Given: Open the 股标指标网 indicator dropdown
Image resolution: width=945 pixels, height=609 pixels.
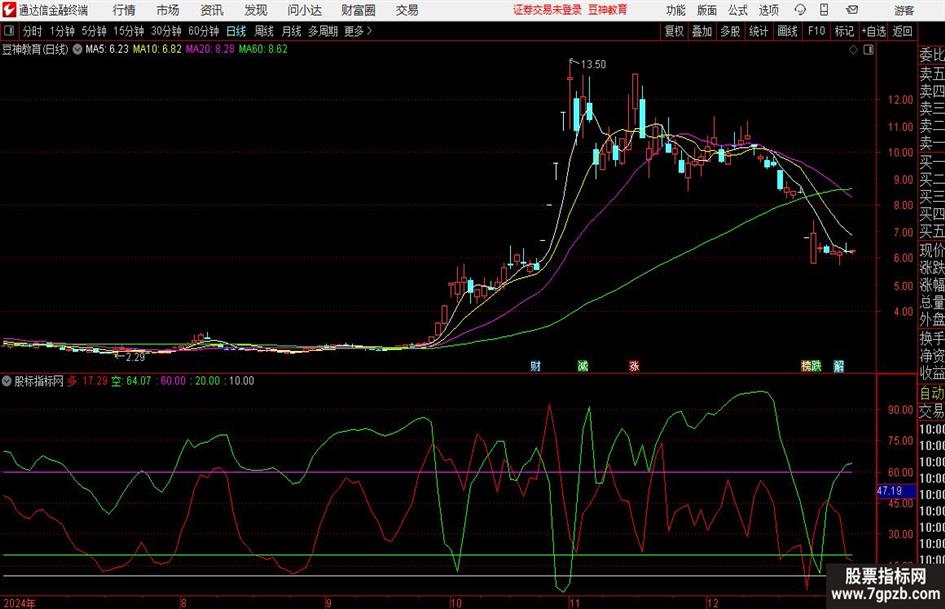Looking at the screenshot, I should (x=7, y=380).
